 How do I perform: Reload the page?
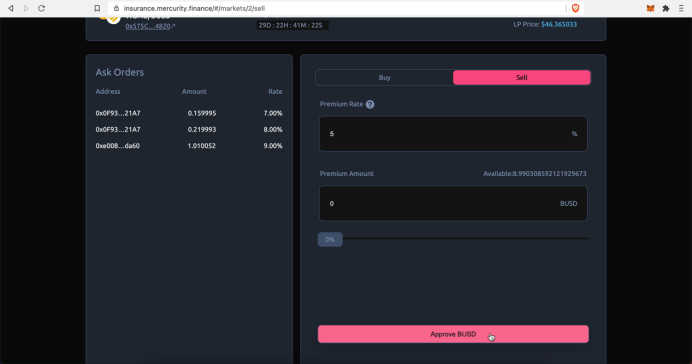click(41, 8)
